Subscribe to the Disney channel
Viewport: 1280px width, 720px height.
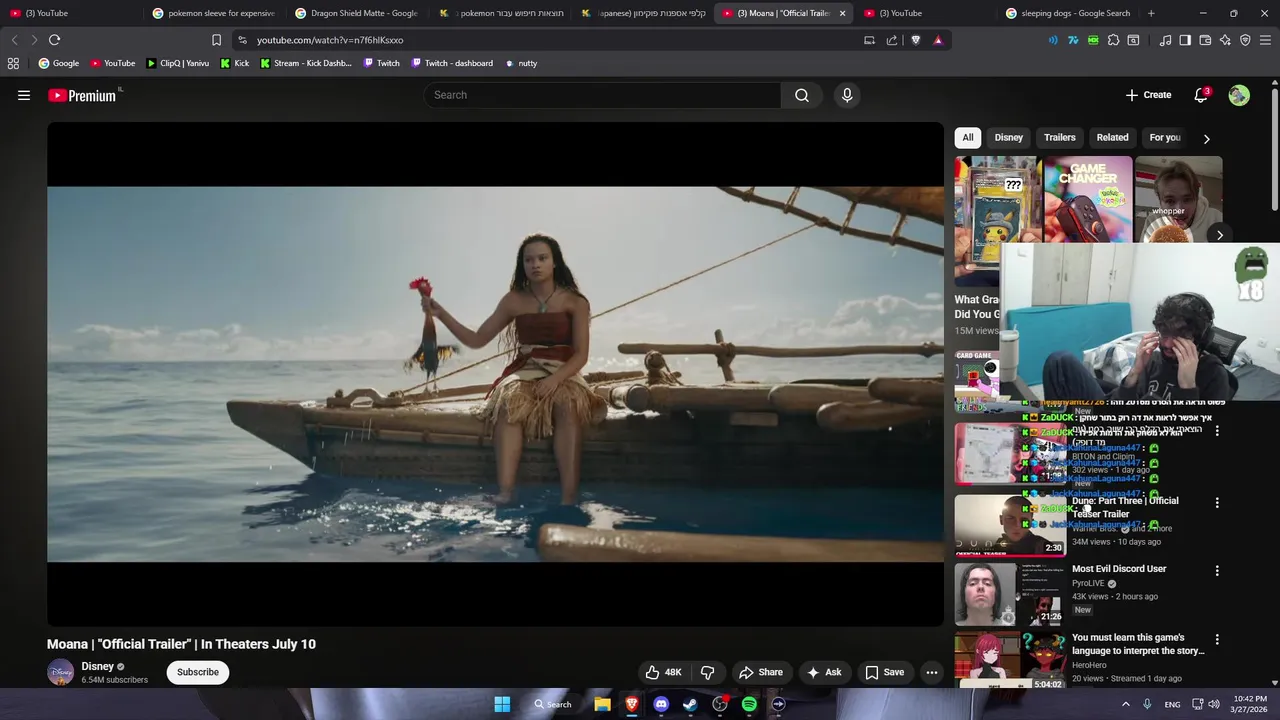pos(198,672)
